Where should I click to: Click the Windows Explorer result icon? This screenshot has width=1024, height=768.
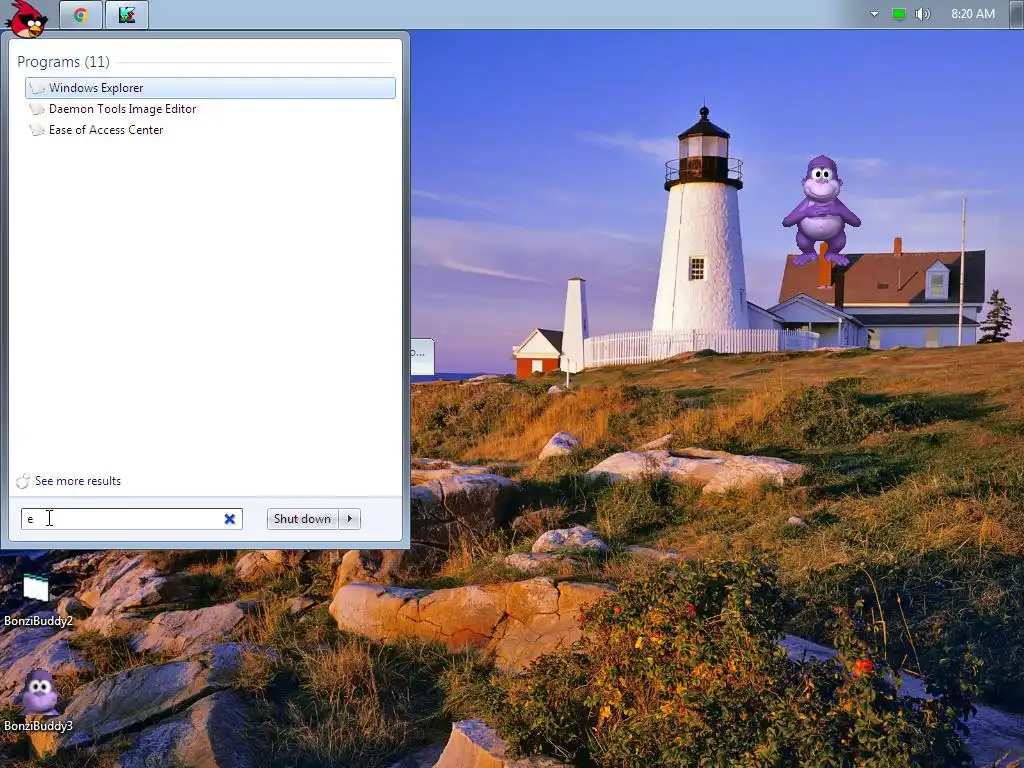coord(37,88)
